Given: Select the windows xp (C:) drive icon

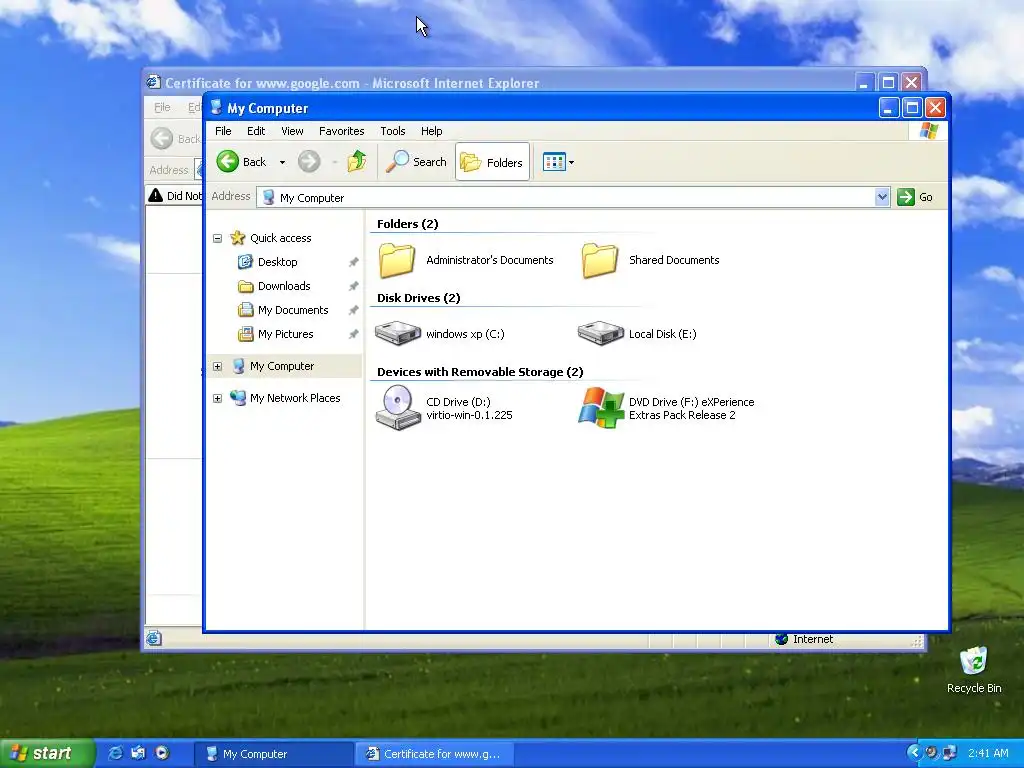Looking at the screenshot, I should [x=398, y=333].
